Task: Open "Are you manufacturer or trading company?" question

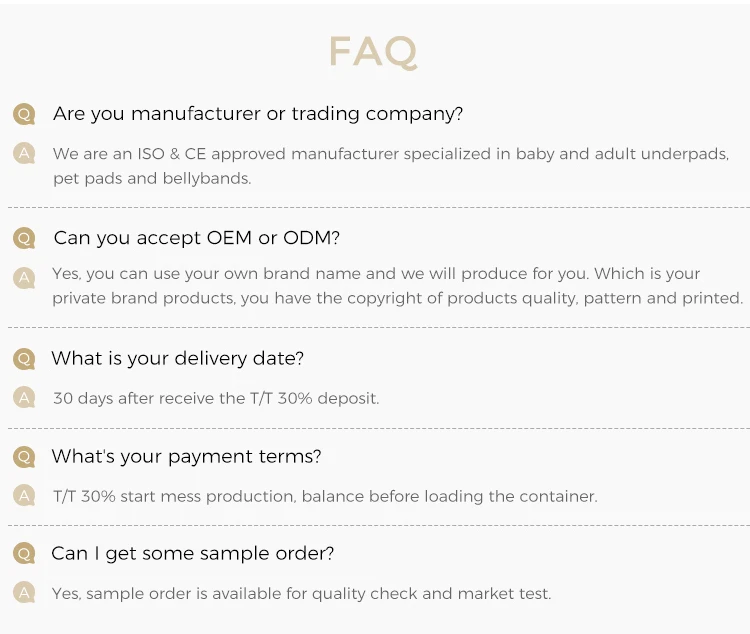Action: (x=258, y=114)
